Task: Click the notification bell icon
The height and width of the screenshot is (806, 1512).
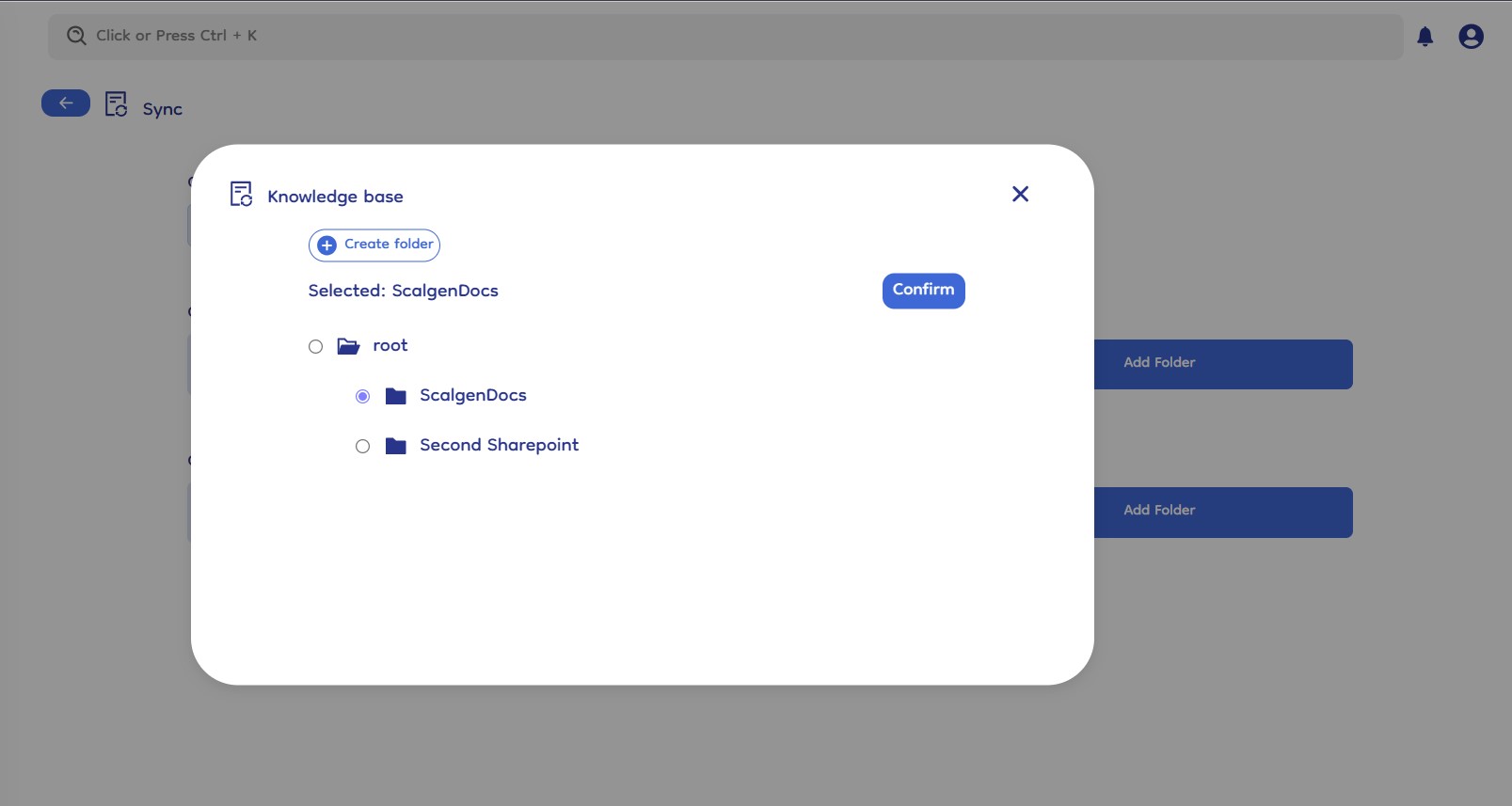Action: (x=1424, y=37)
